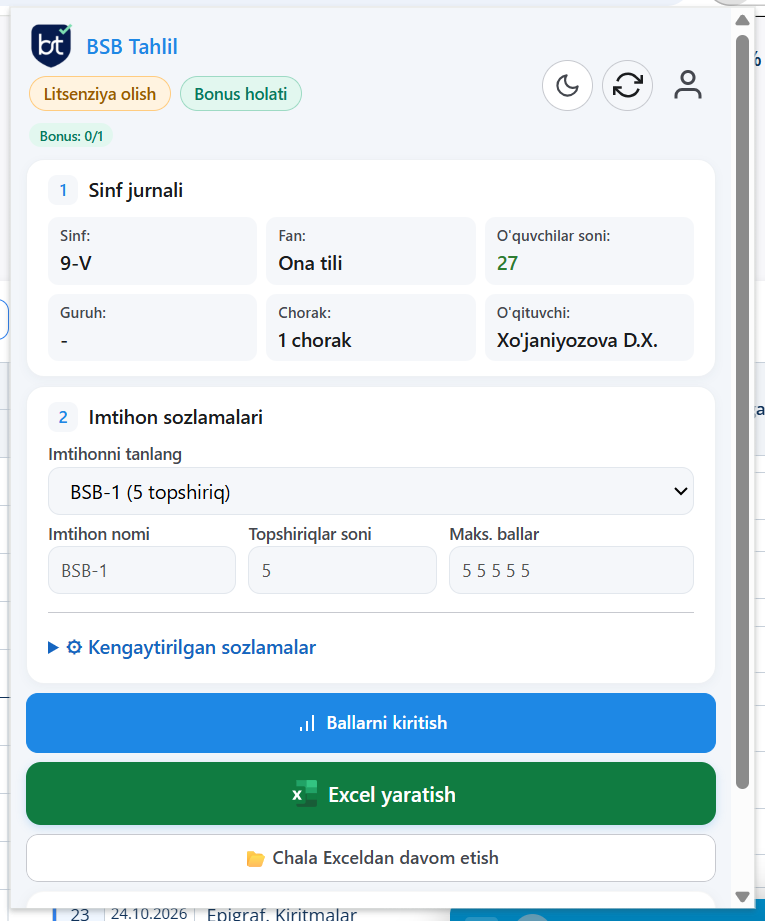Click the Sinf value 9-V
Image resolution: width=765 pixels, height=921 pixels.
(x=76, y=263)
